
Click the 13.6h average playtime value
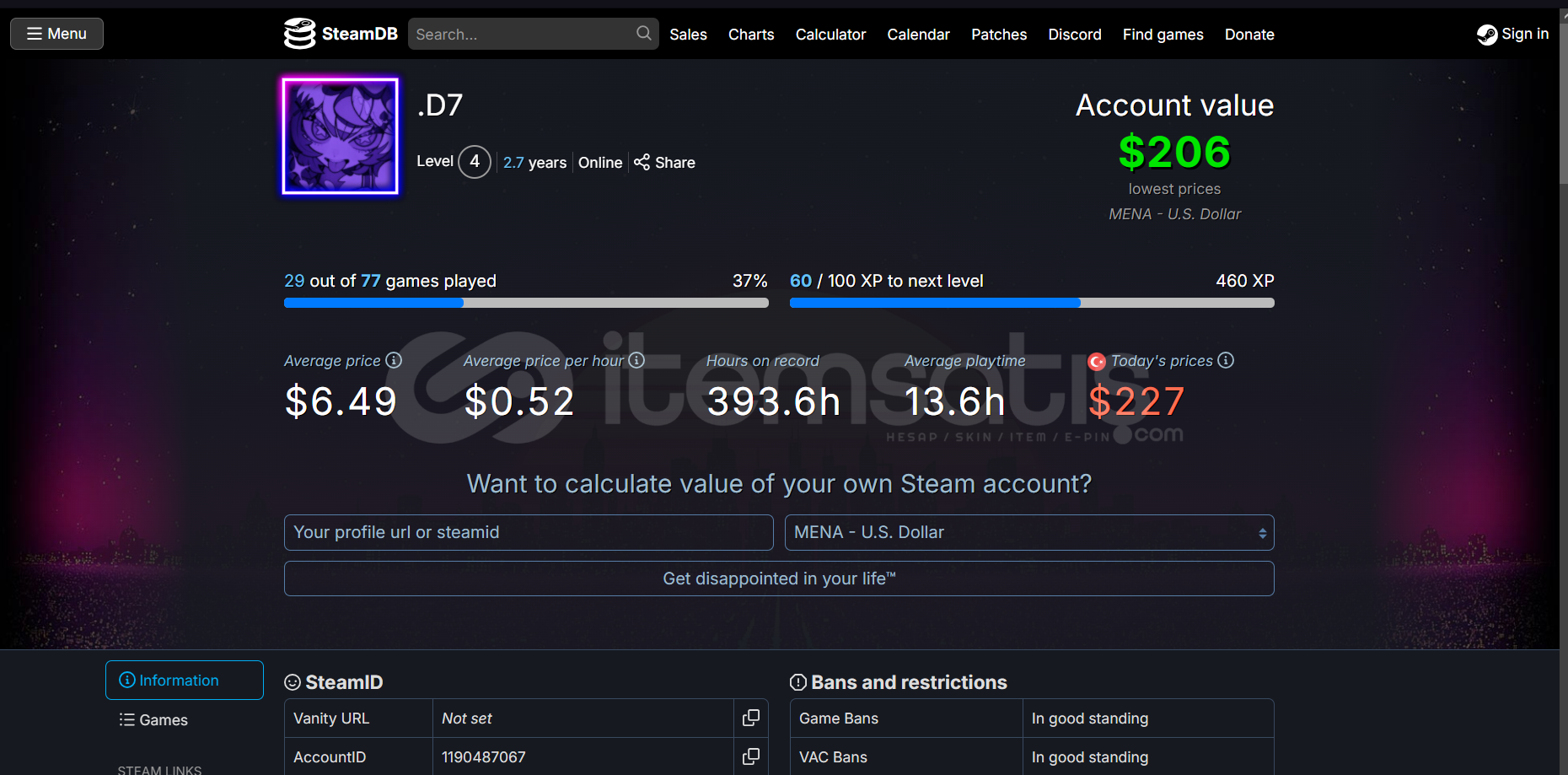(955, 401)
